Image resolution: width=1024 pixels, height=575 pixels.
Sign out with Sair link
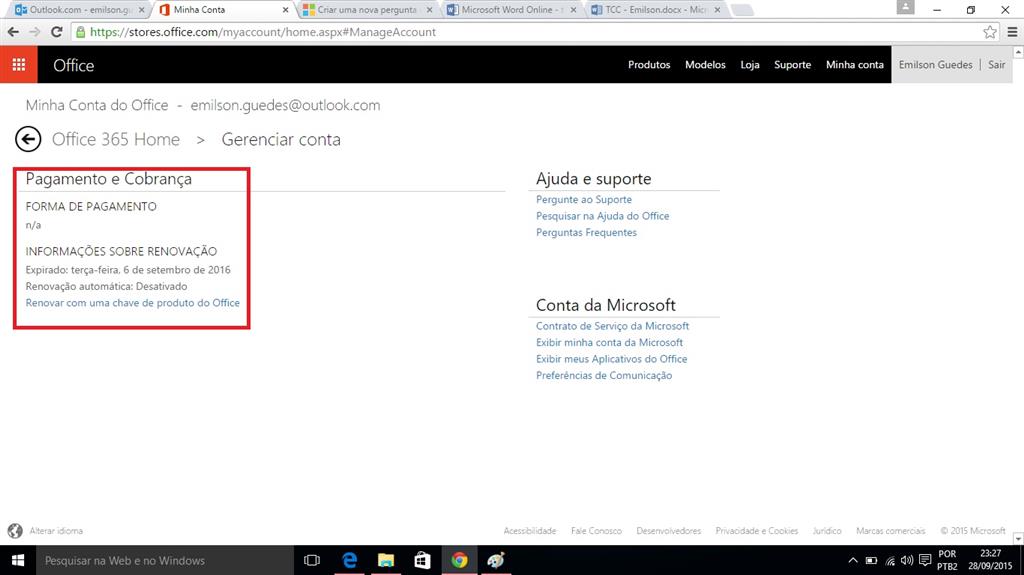coord(997,65)
